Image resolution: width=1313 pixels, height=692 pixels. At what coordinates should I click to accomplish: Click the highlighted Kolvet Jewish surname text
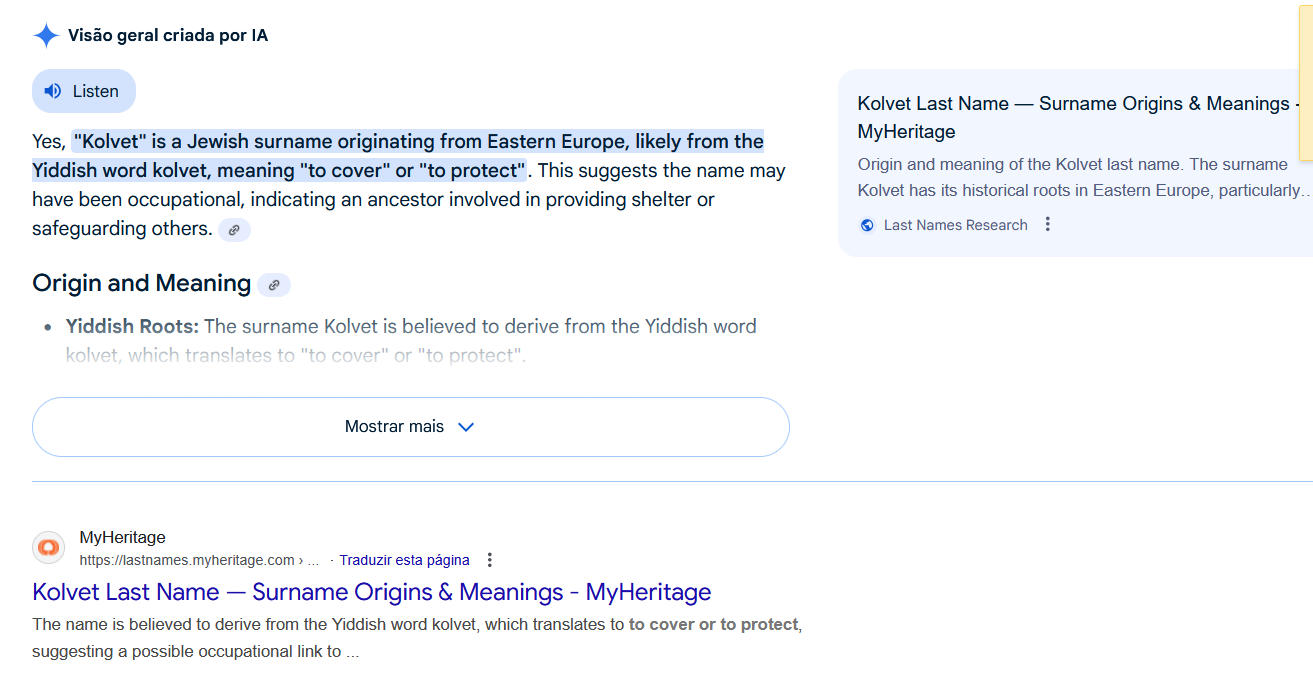[398, 155]
